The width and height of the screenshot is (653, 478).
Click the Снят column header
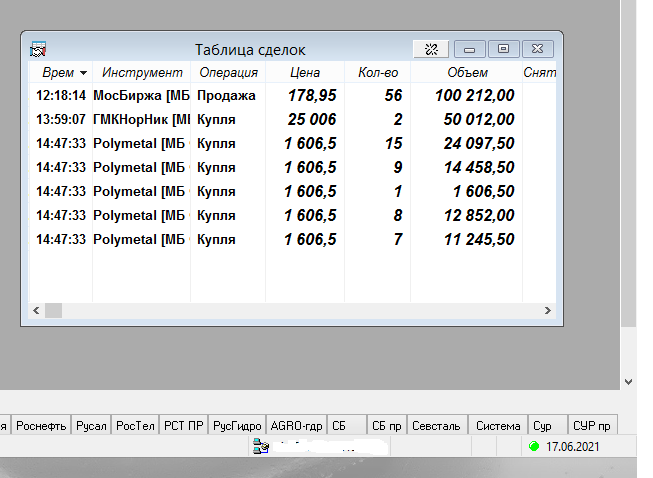coord(539,72)
